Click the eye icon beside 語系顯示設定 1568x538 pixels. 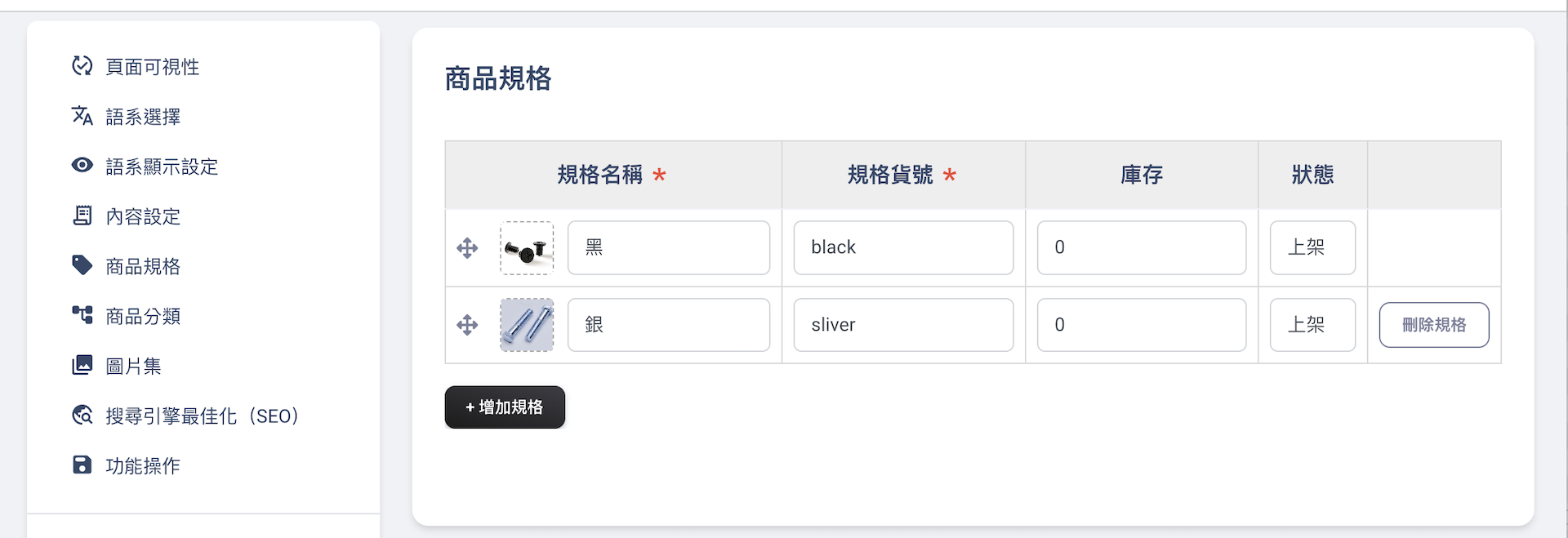(82, 166)
